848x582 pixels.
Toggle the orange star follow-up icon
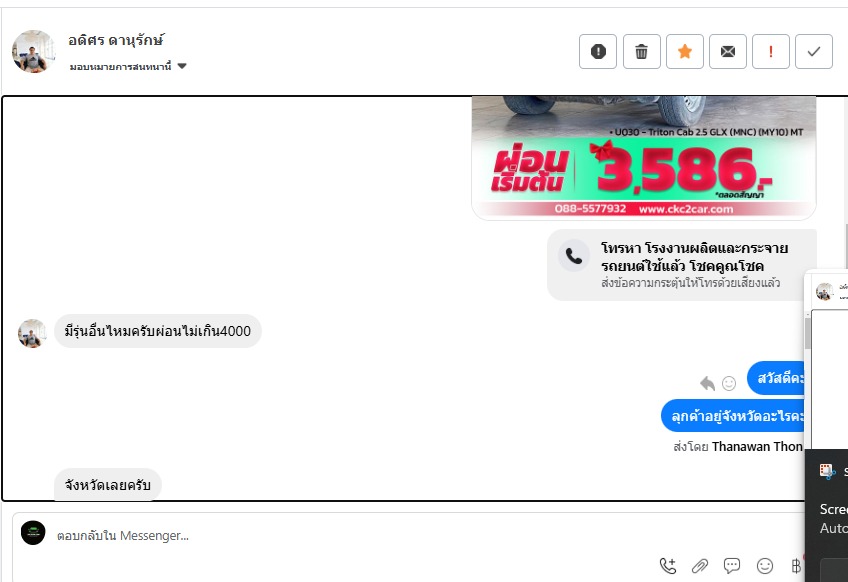click(x=685, y=51)
